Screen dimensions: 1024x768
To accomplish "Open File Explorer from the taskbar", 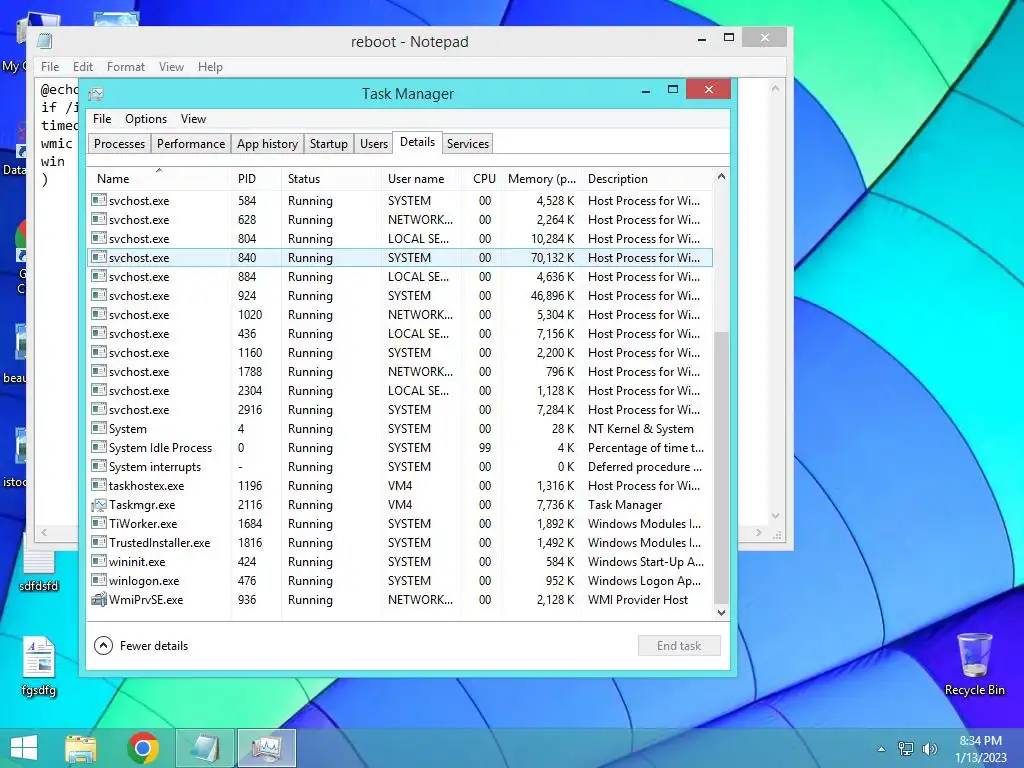I will coord(80,748).
